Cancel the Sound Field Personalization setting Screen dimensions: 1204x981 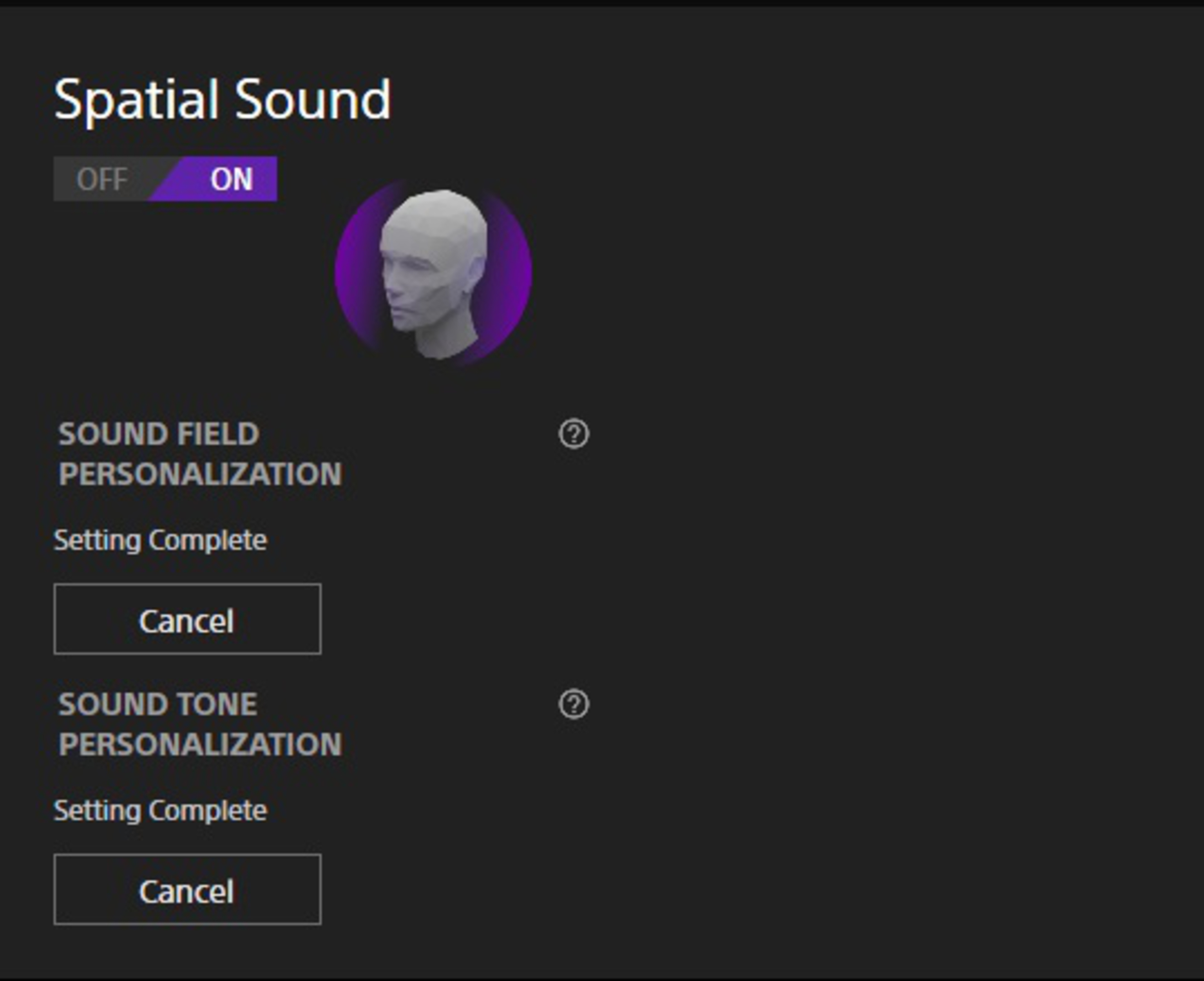click(187, 619)
